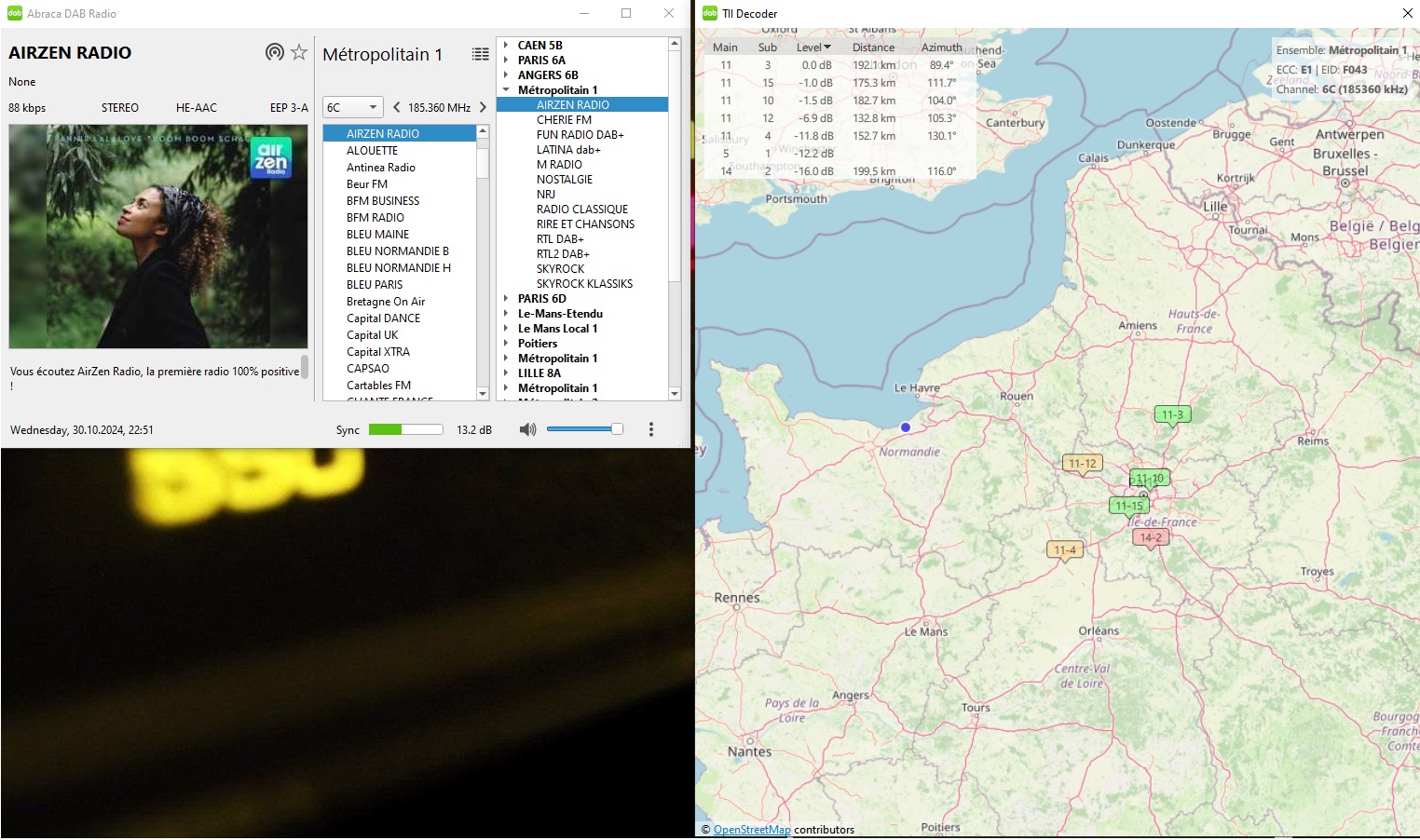Mark AIRZEN RADIO as favorite with star
Screen dimensions: 1420x840
coord(299,52)
